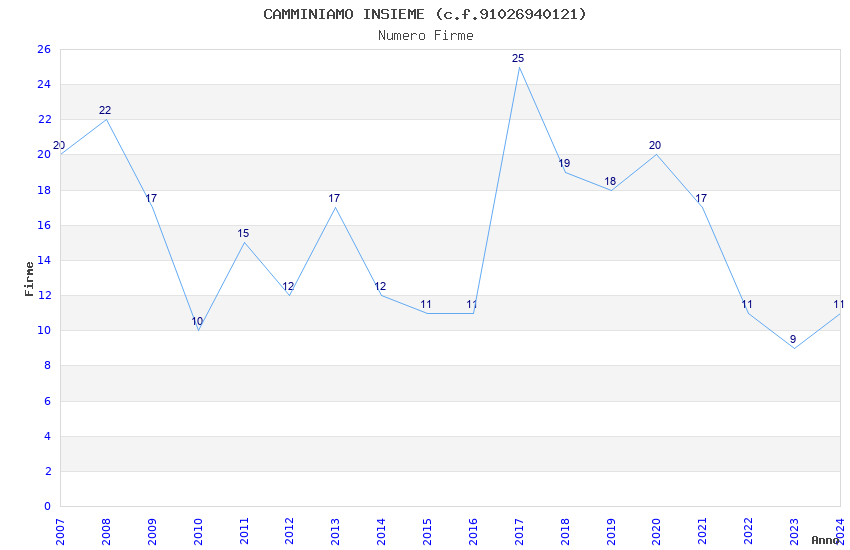This screenshot has width=850, height=550.
Task: Select the year label 2007 on x-axis
Action: point(60,532)
